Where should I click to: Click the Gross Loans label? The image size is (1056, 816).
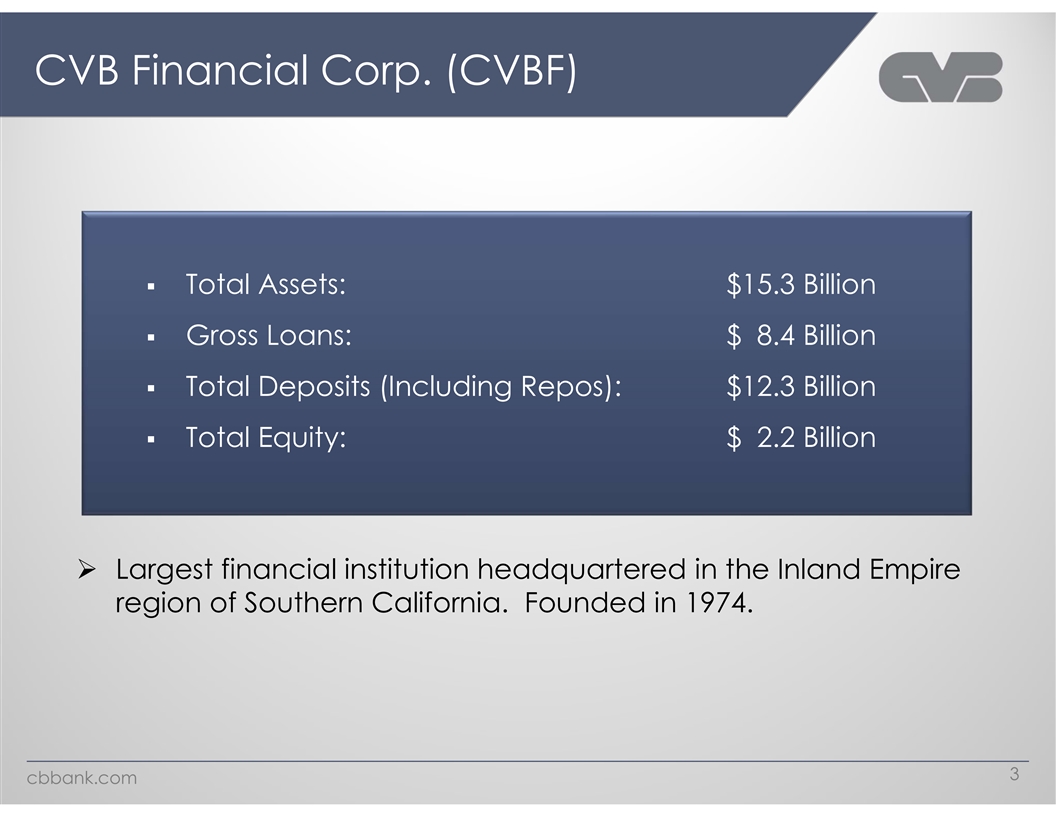269,336
